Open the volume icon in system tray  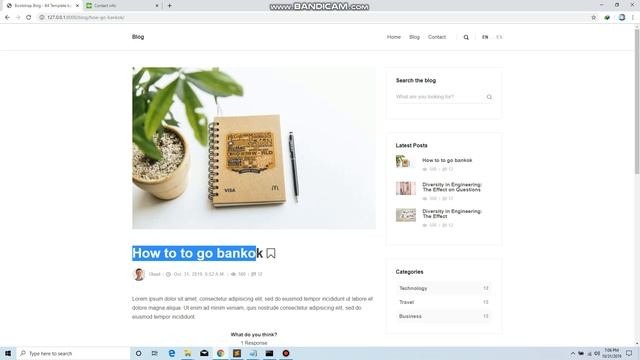click(597, 353)
